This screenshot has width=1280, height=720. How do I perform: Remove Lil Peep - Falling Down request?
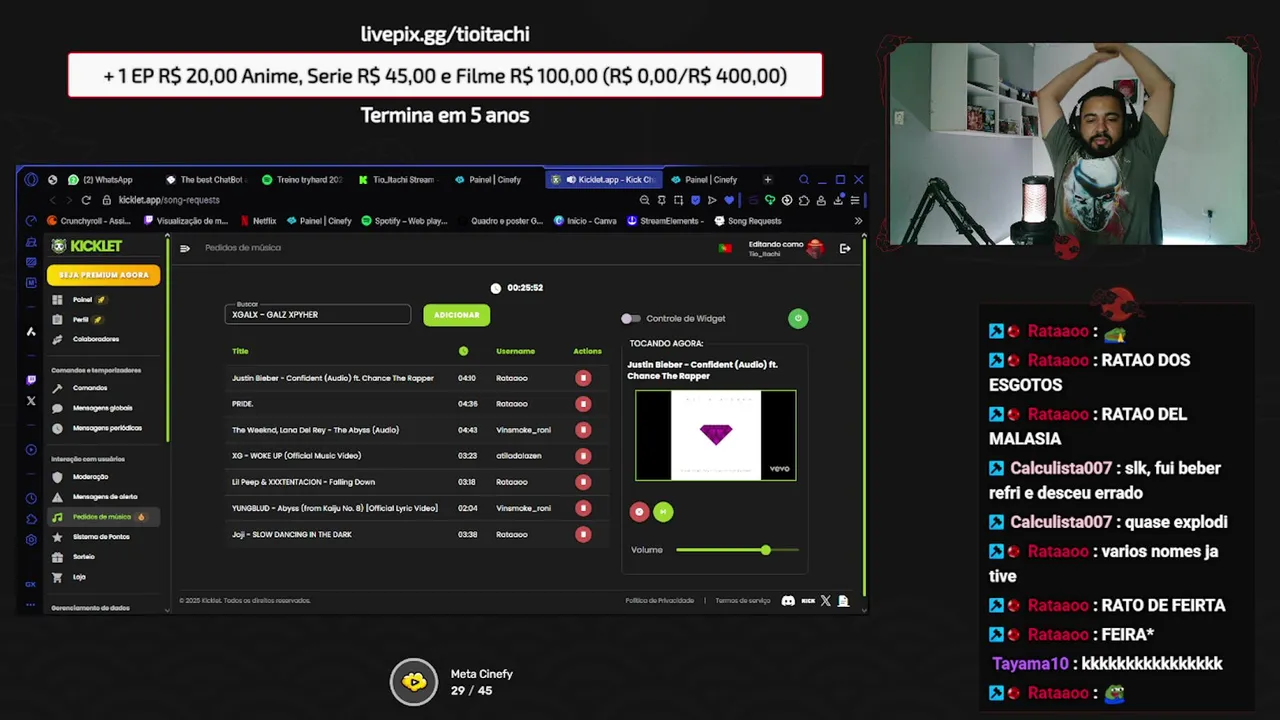[583, 482]
